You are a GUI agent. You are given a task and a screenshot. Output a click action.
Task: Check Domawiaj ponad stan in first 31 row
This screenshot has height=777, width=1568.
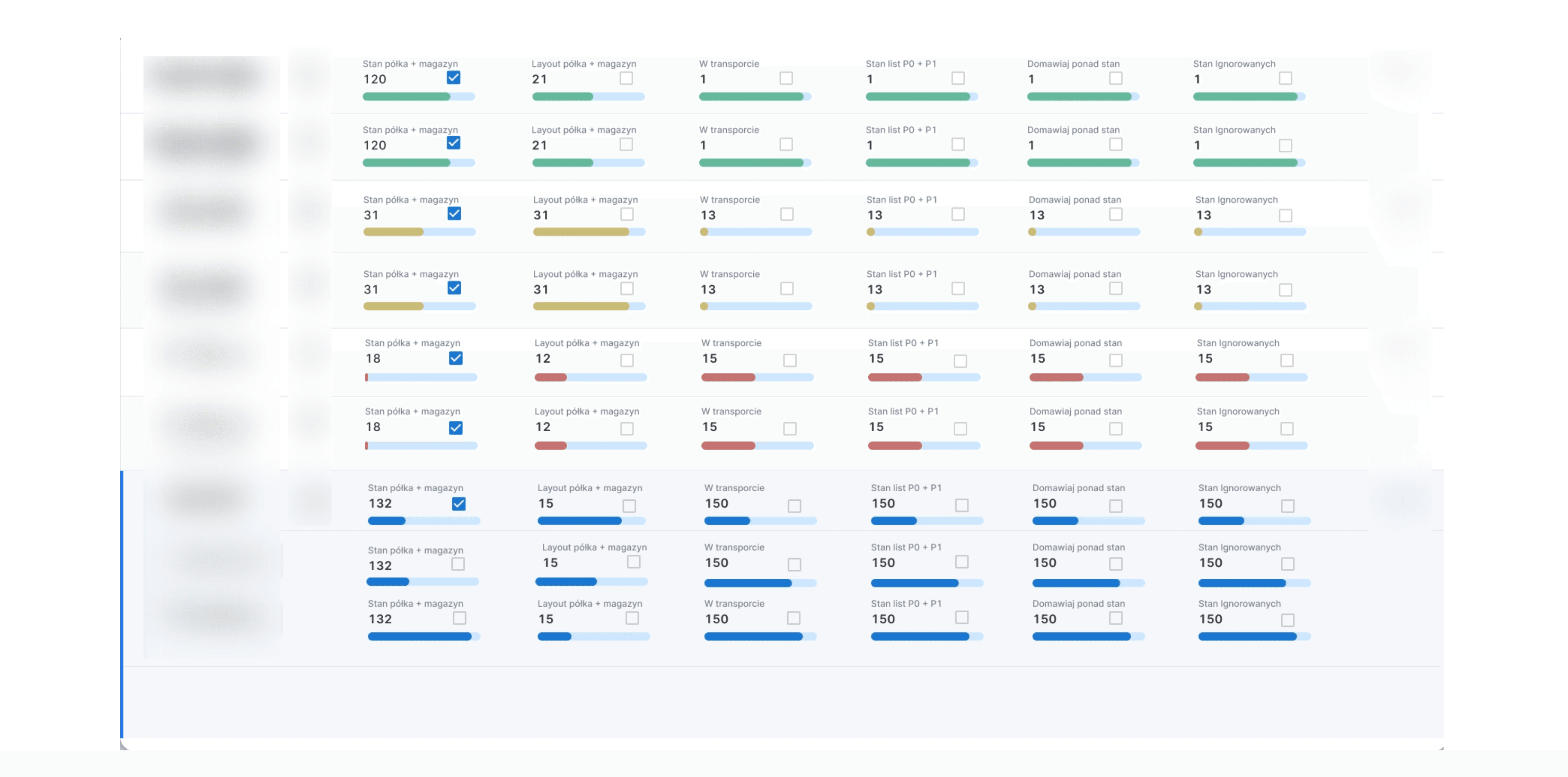[1116, 214]
